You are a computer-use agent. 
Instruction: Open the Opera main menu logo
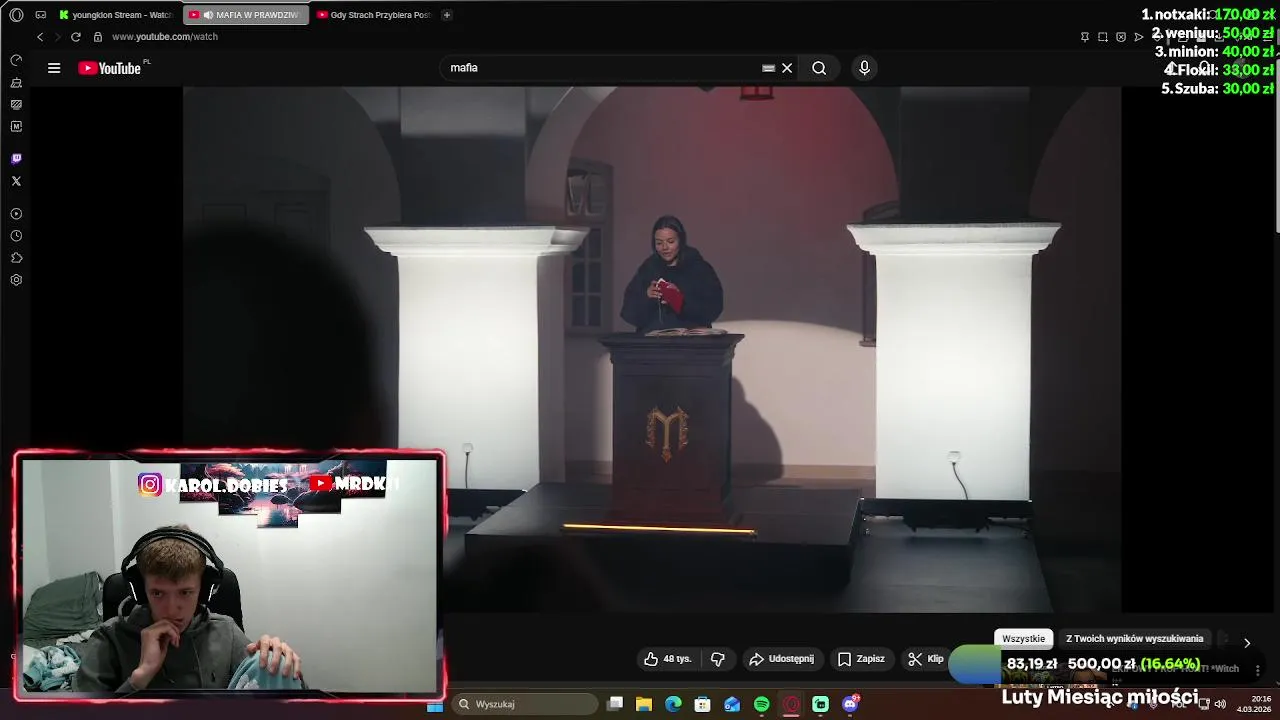coord(16,15)
